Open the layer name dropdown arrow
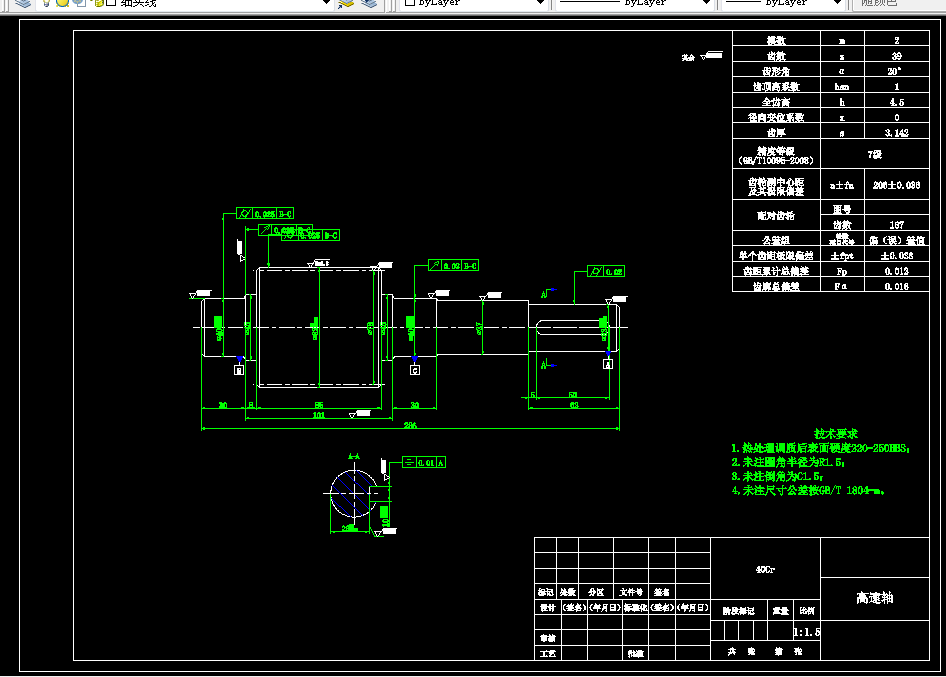Screen dimensions: 946x677 pos(326,3)
